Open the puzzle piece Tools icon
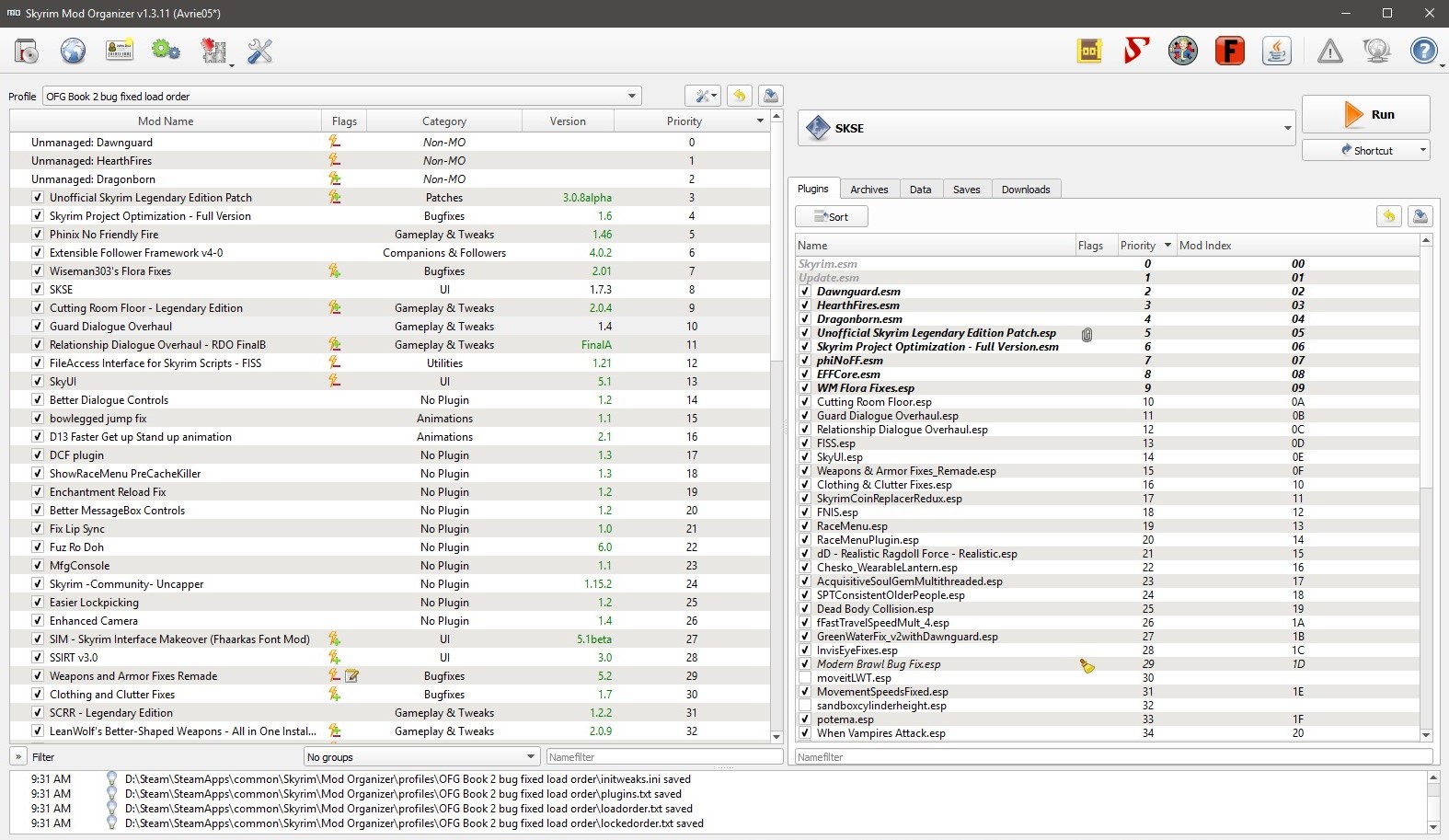Screen dimensions: 1449x840 coord(213,51)
